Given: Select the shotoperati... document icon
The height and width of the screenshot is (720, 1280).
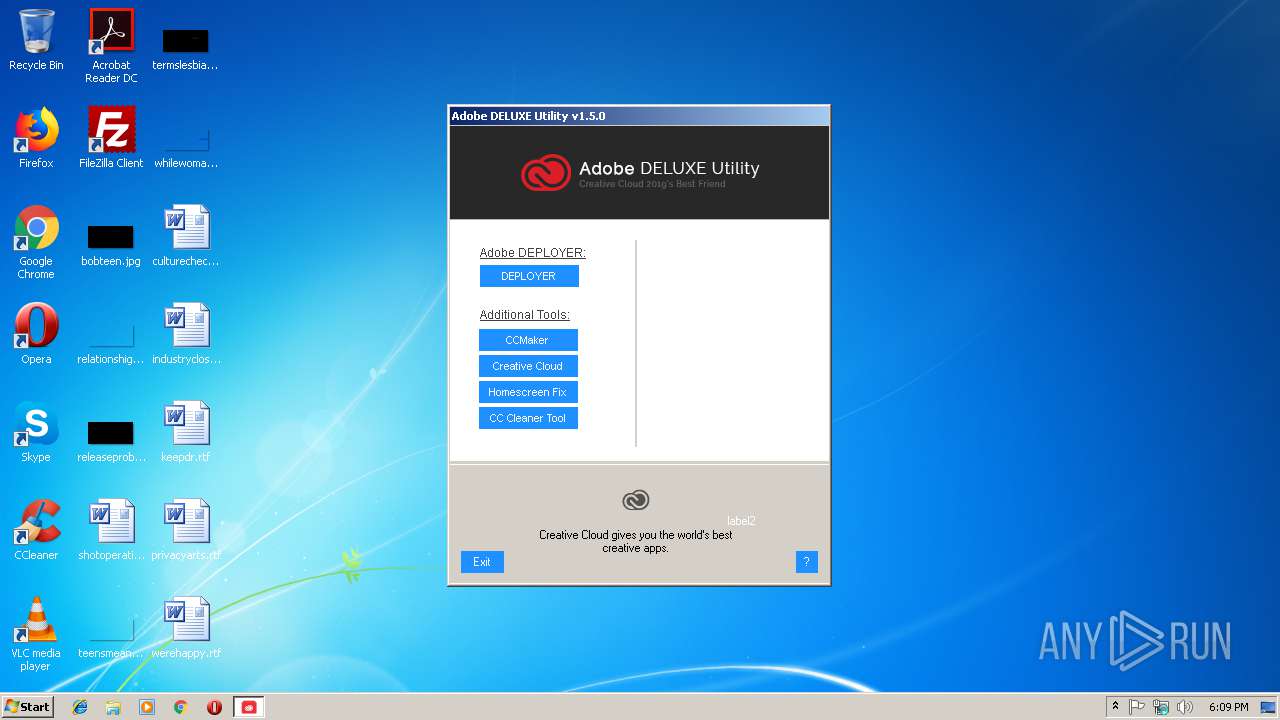Looking at the screenshot, I should click(111, 530).
